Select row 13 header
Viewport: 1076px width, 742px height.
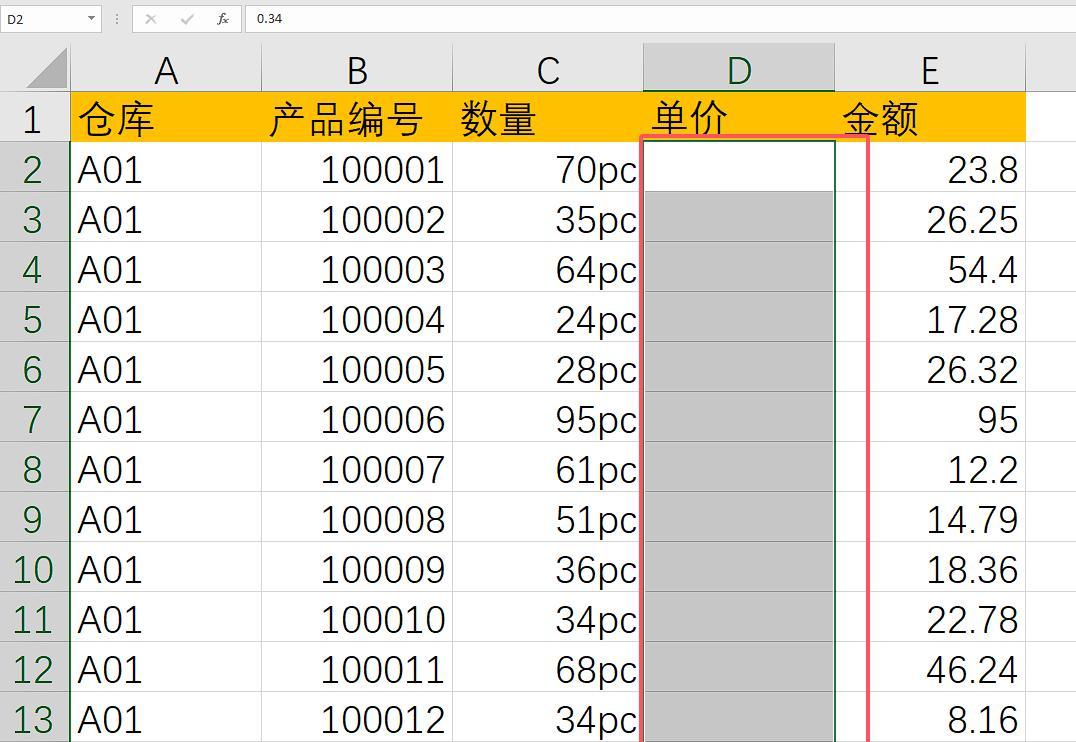[34, 718]
